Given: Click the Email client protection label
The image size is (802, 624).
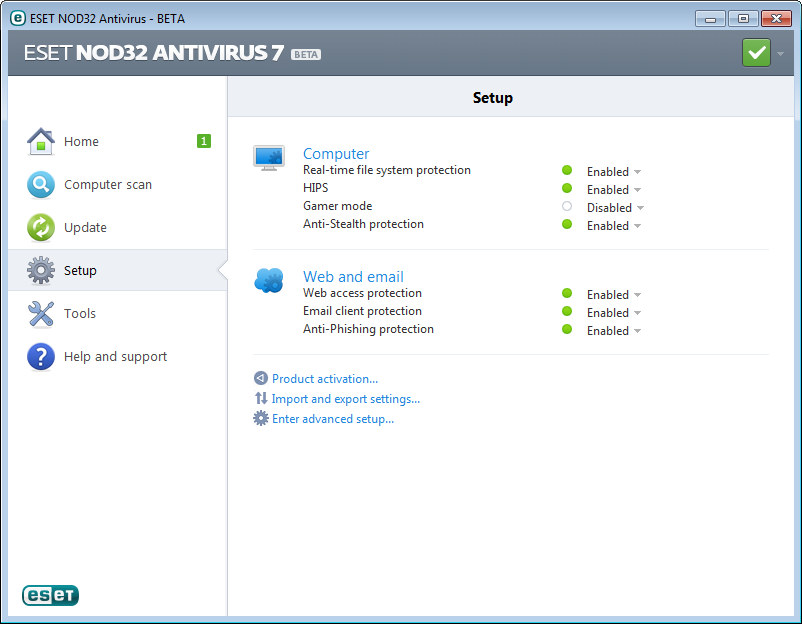Looking at the screenshot, I should (x=362, y=311).
